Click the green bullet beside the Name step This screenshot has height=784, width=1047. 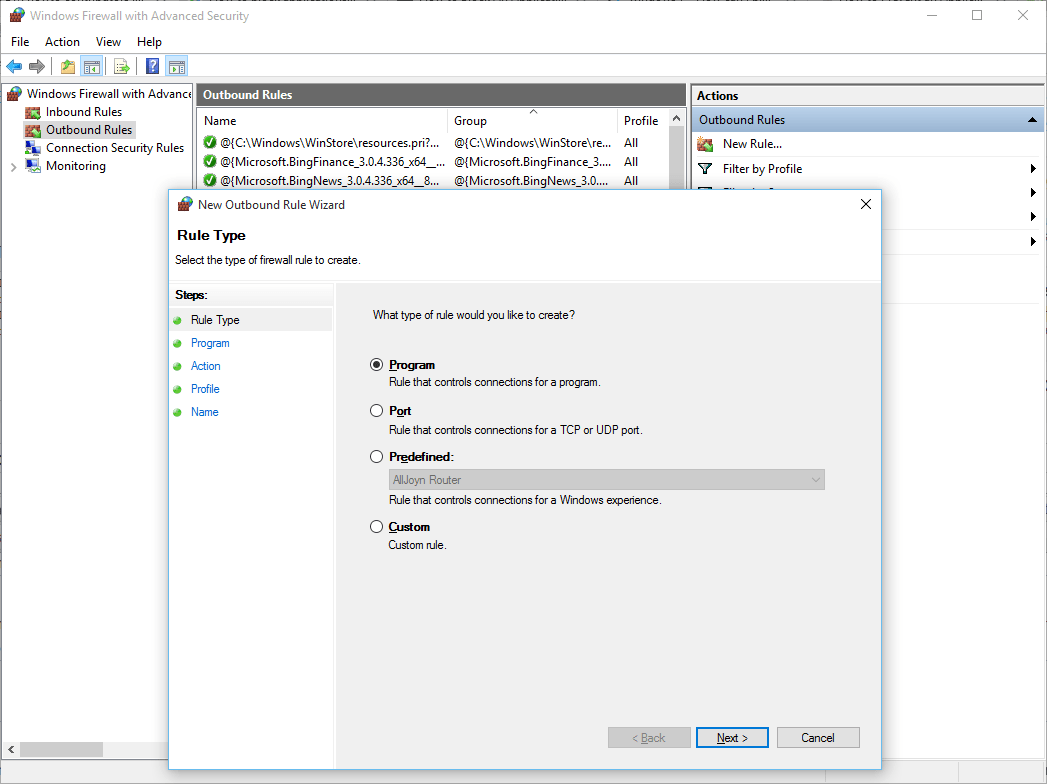(177, 413)
